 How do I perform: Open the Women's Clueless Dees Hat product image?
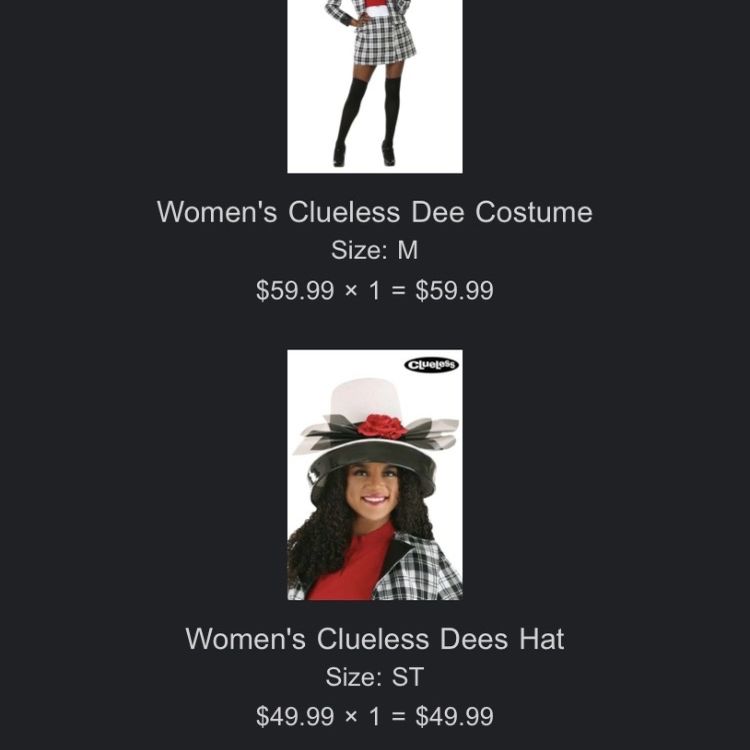click(375, 474)
